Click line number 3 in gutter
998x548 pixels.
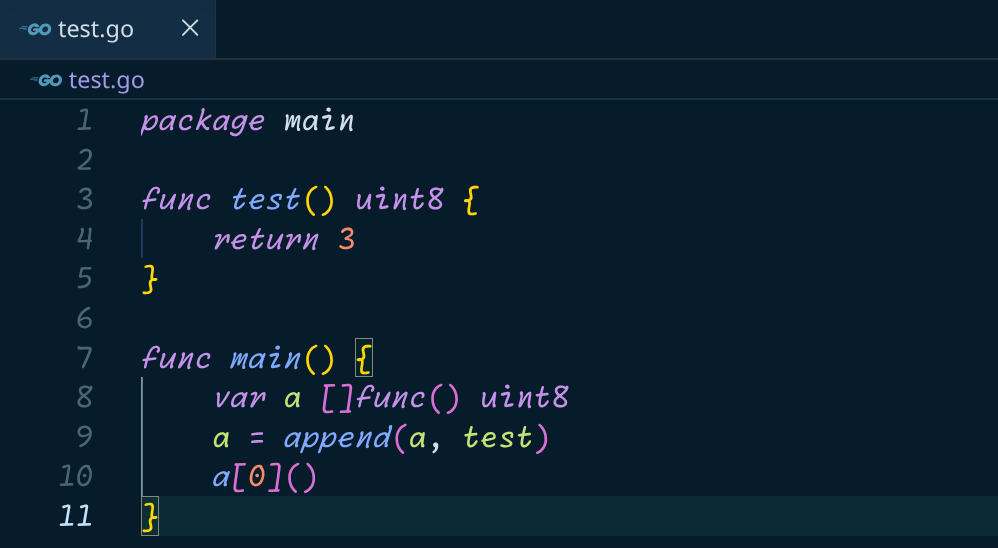click(85, 199)
